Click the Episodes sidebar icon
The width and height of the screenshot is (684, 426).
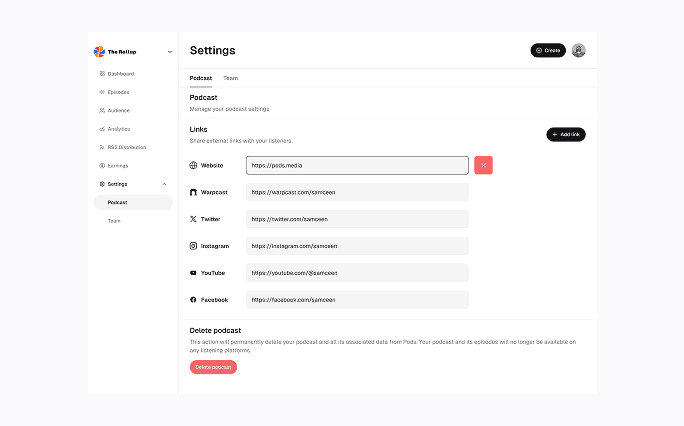pyautogui.click(x=102, y=92)
